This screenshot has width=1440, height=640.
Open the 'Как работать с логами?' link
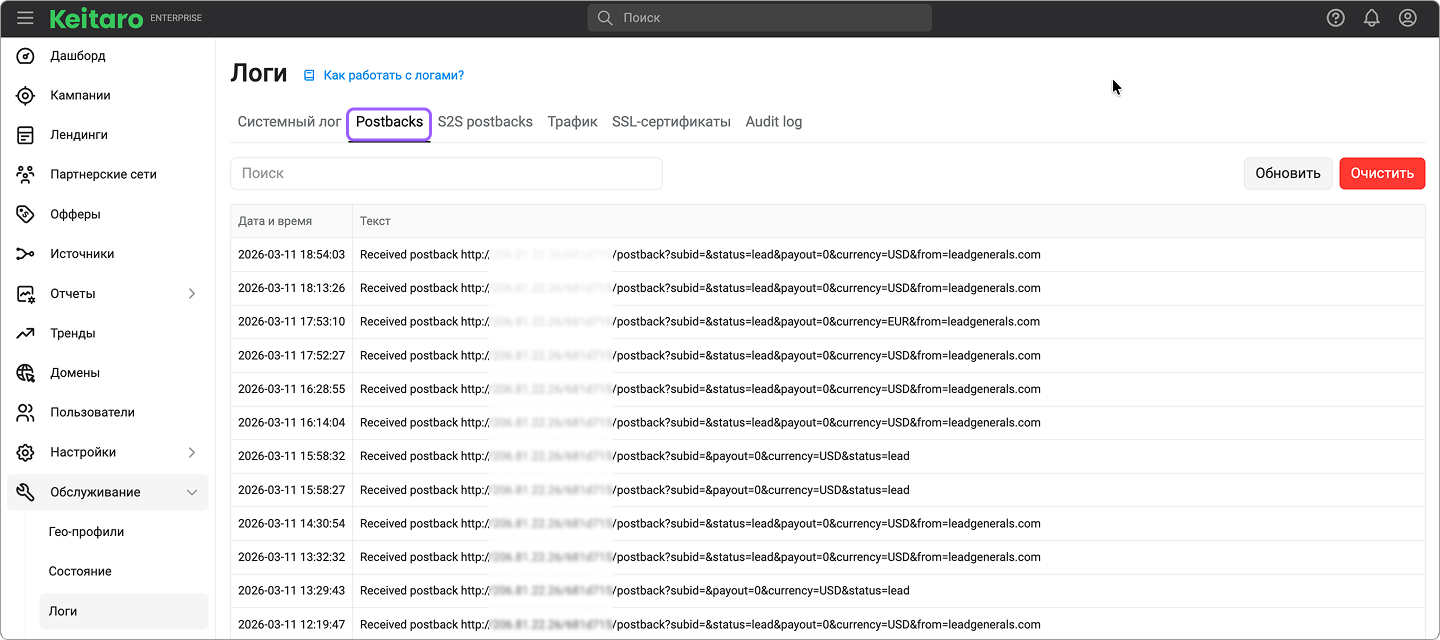[393, 75]
